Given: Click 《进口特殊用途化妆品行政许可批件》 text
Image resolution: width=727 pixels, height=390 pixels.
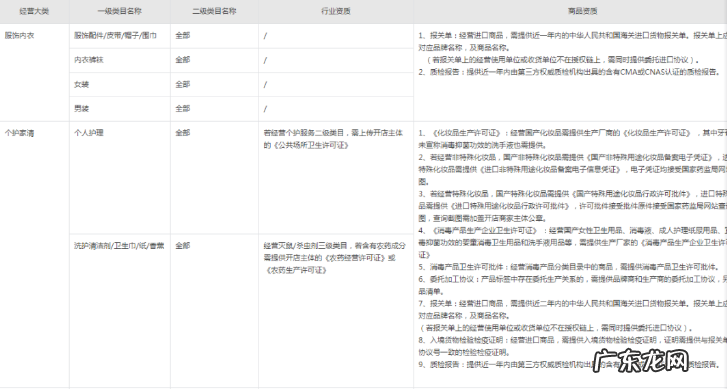Looking at the screenshot, I should 510,206.
